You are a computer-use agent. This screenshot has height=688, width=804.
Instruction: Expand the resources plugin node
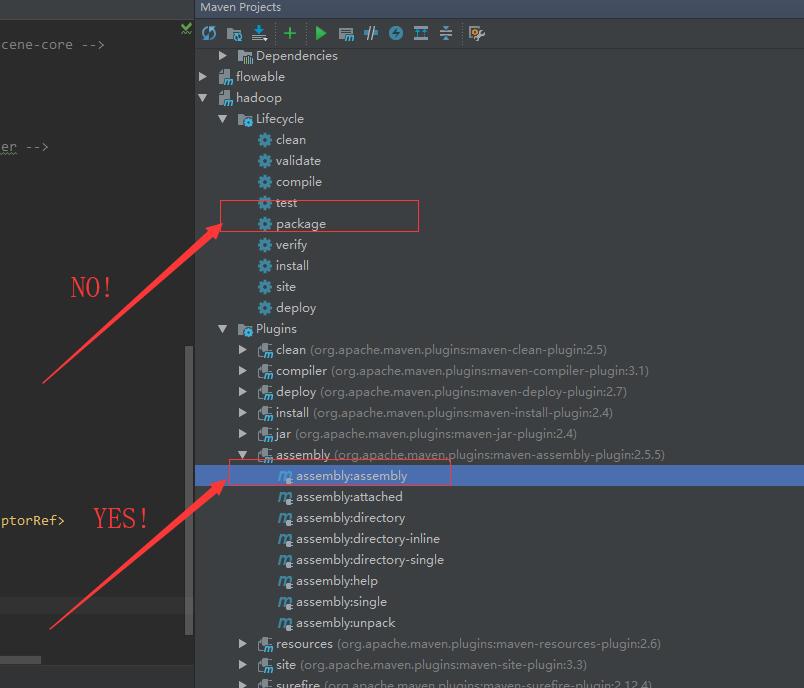tap(243, 644)
